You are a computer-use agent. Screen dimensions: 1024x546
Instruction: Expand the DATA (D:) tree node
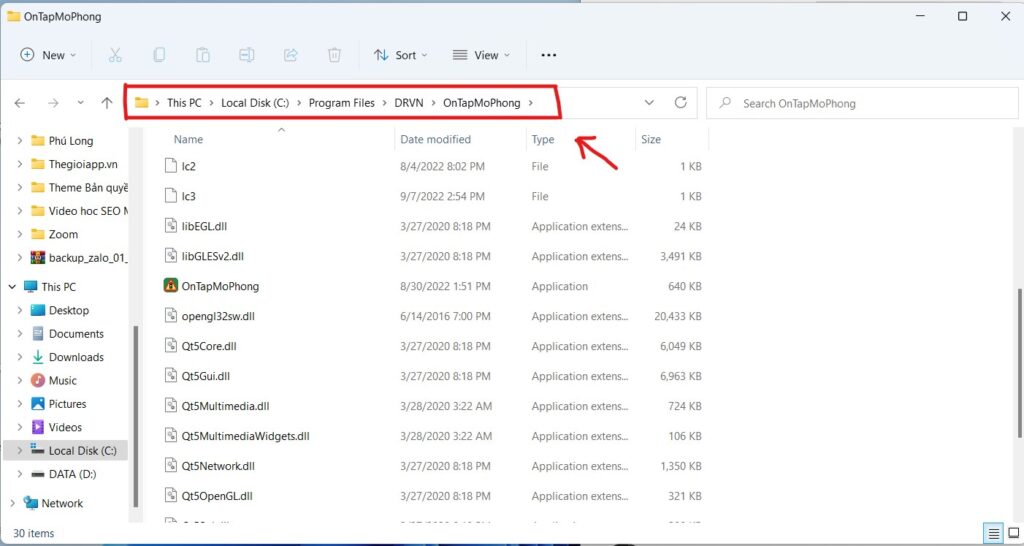pyautogui.click(x=20, y=474)
